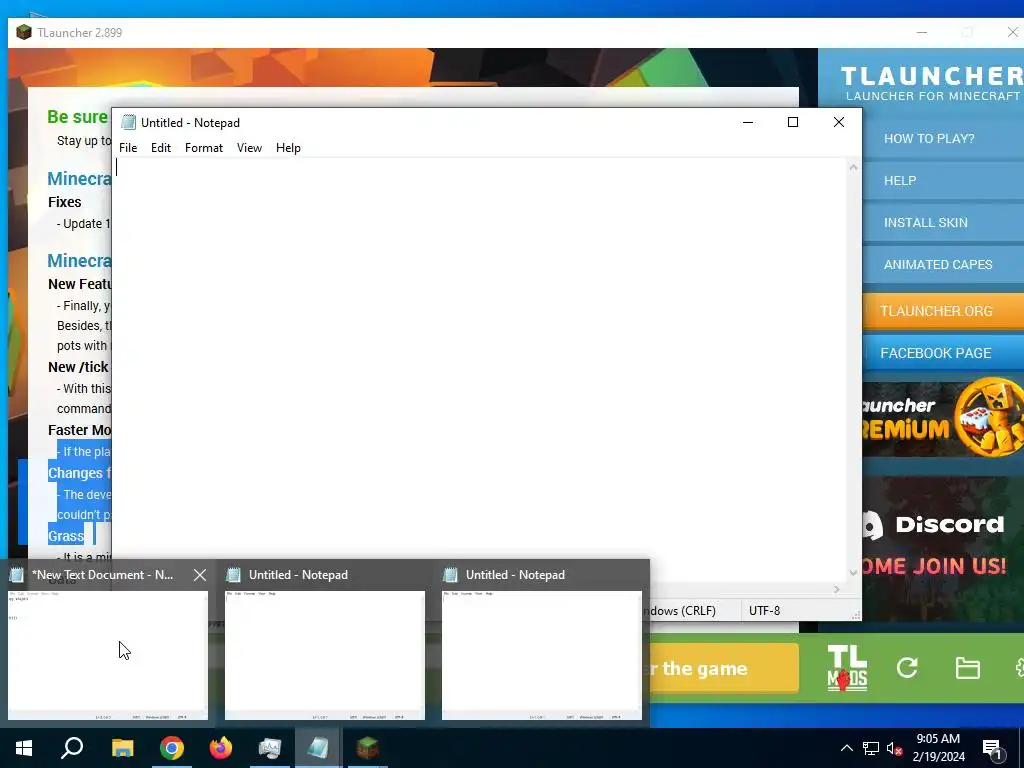Click the TLauncher title bar cube icon
The height and width of the screenshot is (768, 1024).
(x=24, y=32)
